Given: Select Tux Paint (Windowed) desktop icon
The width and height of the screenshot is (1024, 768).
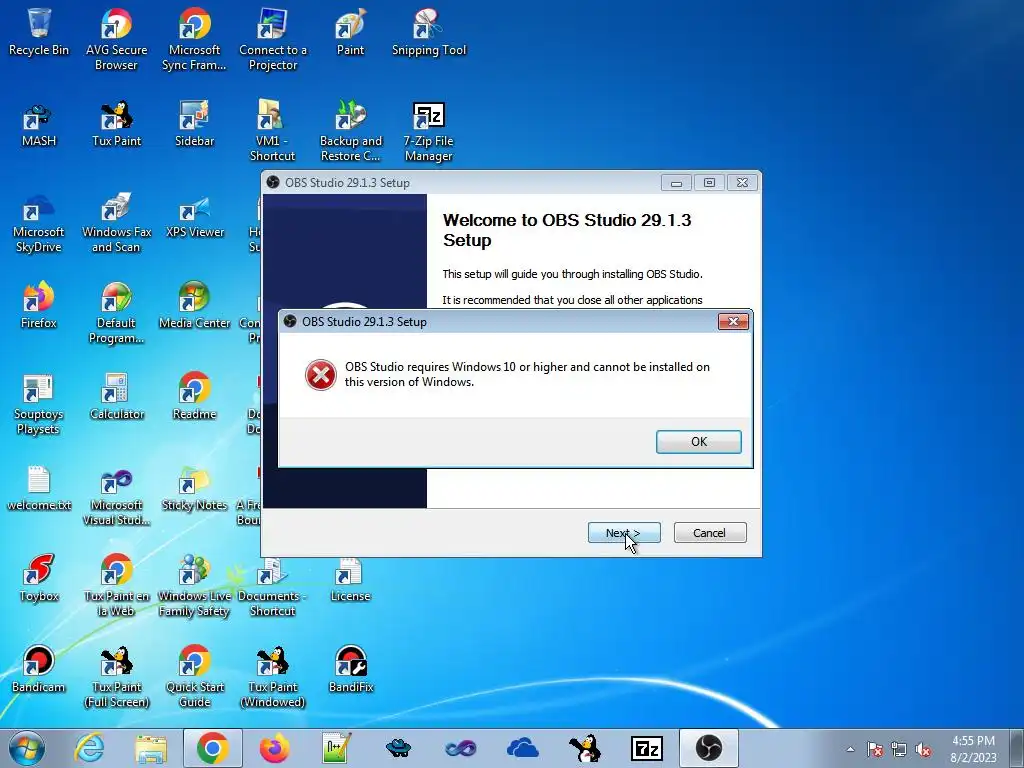Looking at the screenshot, I should pyautogui.click(x=272, y=677).
